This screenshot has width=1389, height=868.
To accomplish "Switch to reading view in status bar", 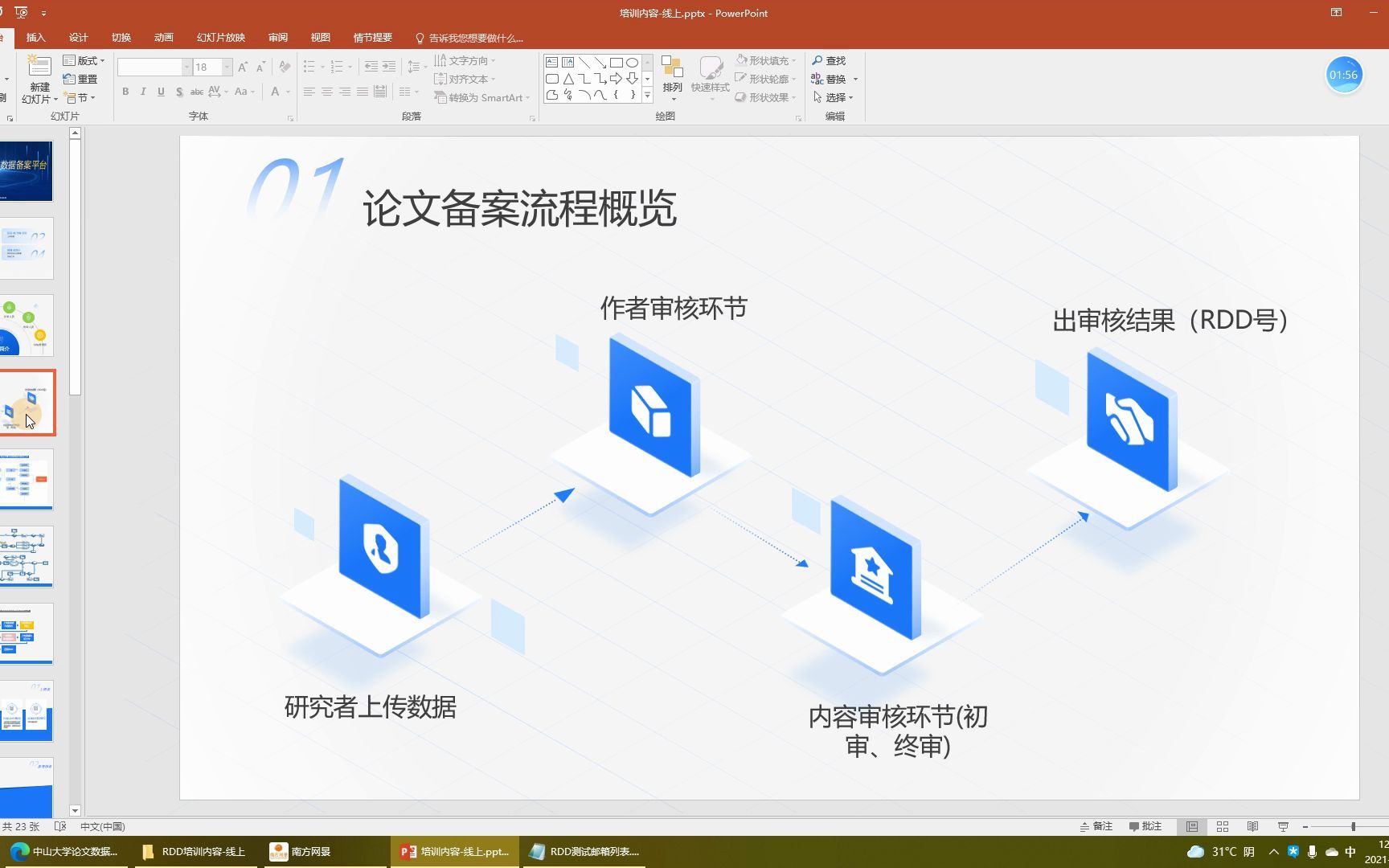I will [1252, 826].
